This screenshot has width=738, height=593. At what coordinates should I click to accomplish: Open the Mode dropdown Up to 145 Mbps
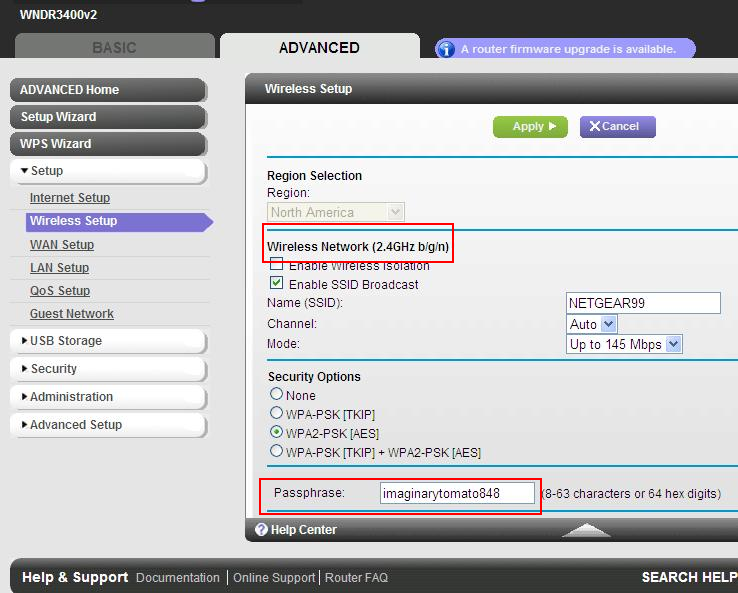tap(624, 344)
